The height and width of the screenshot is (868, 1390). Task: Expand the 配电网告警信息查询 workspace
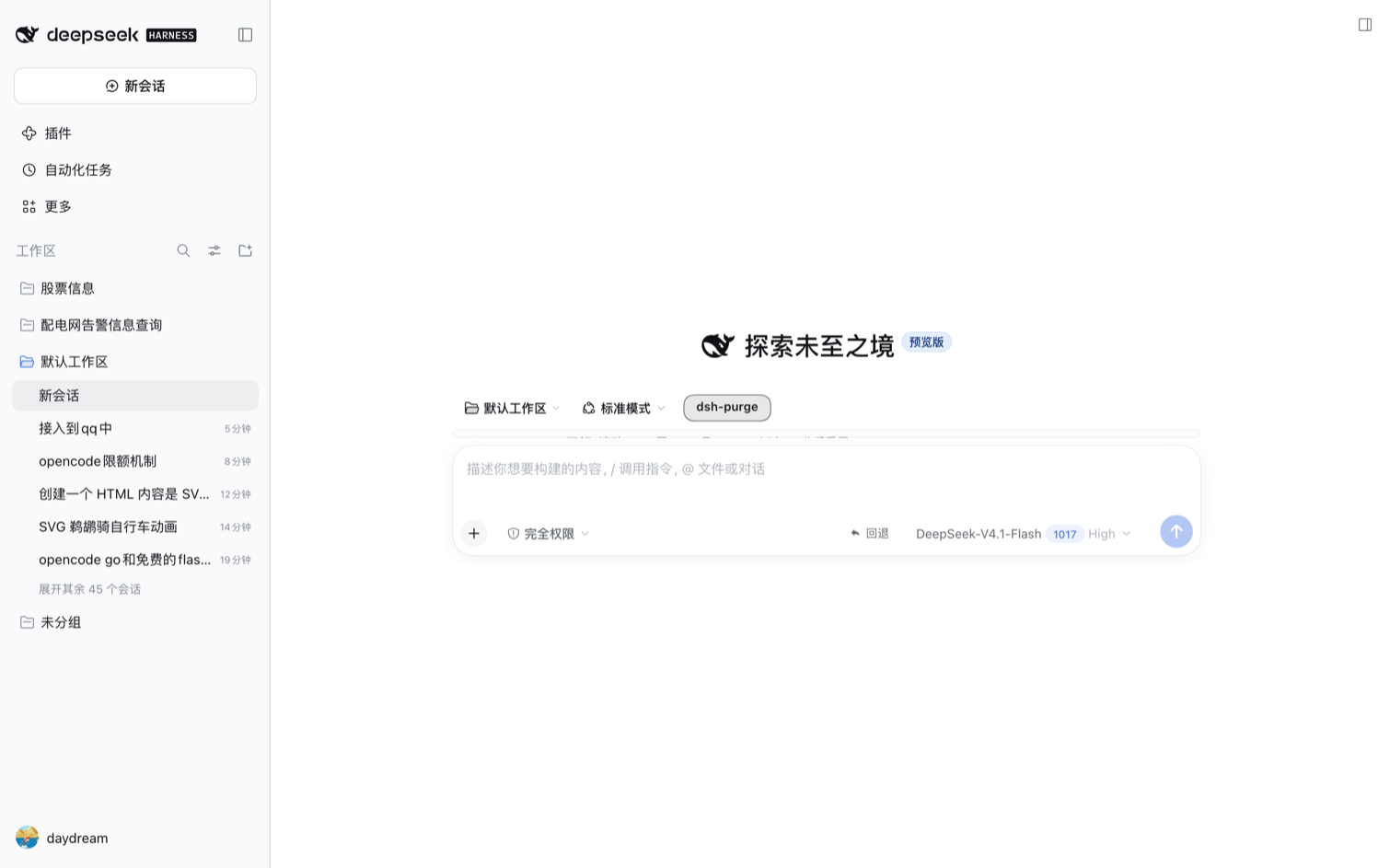pyautogui.click(x=135, y=325)
